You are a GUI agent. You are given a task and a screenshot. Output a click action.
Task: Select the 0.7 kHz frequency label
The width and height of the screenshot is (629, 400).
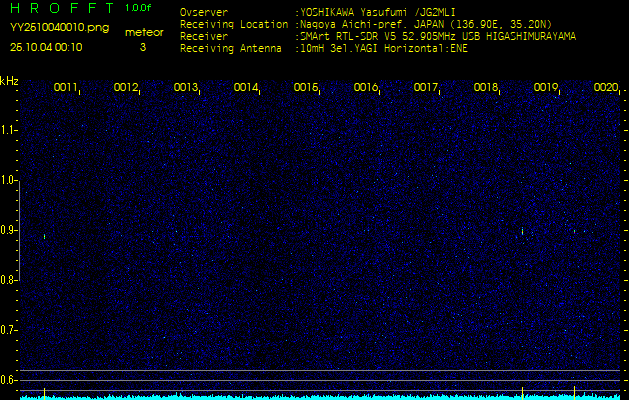(x=9, y=329)
